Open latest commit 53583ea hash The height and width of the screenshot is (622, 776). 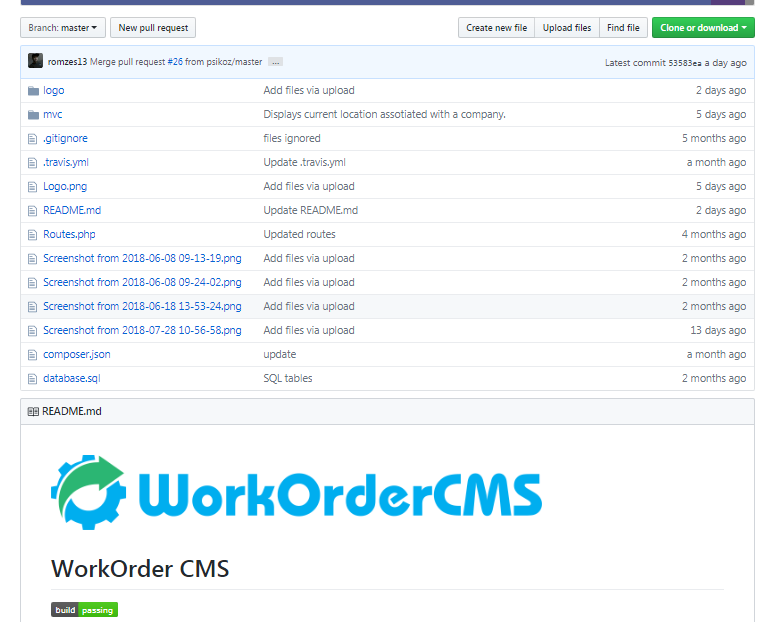[x=684, y=63]
